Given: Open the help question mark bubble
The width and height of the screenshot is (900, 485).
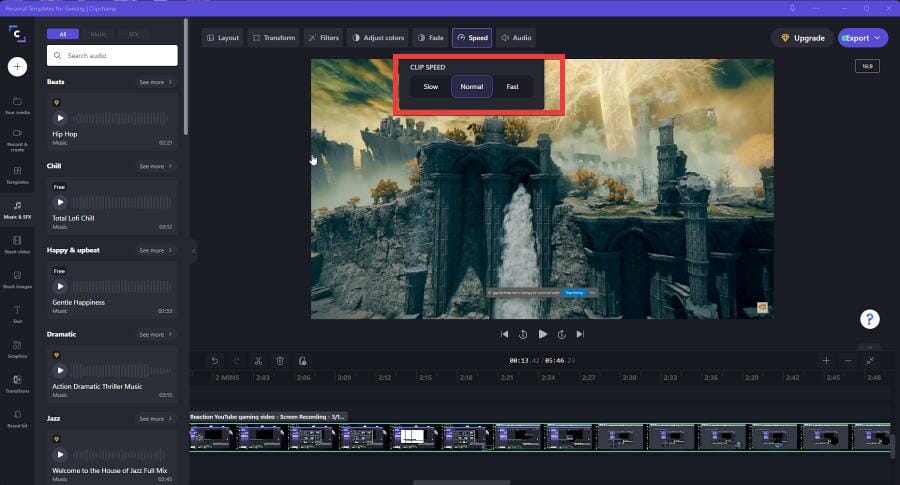Looking at the screenshot, I should [870, 319].
